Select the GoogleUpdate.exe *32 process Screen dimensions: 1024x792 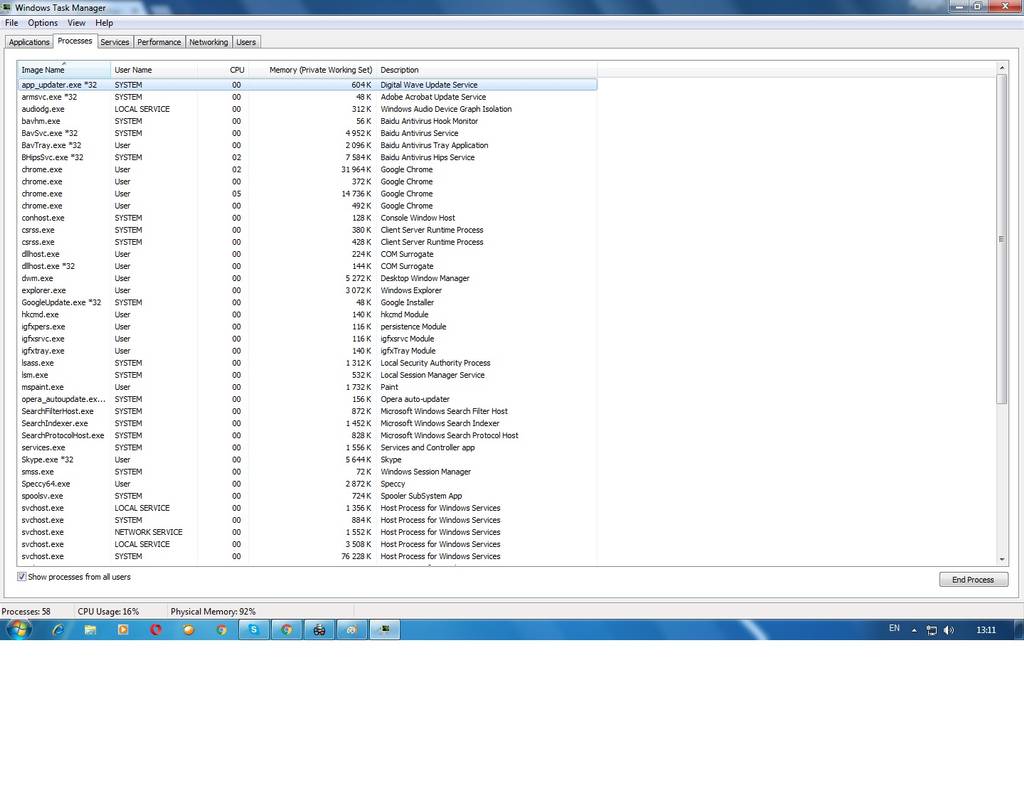point(307,302)
